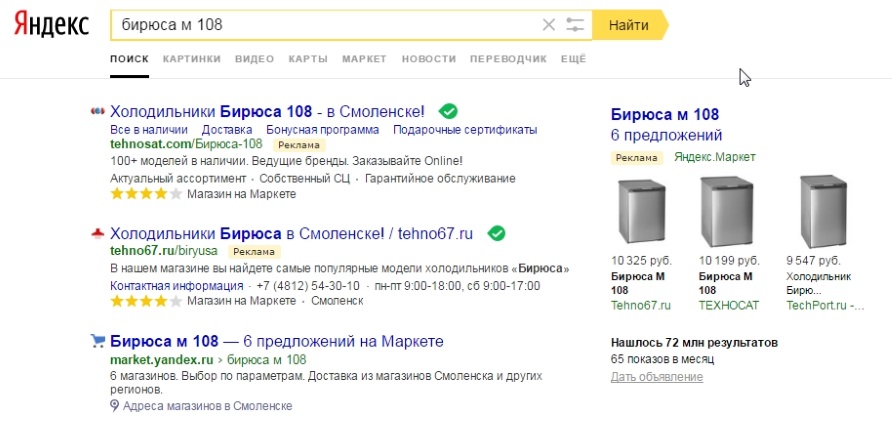
Task: Click the red tehno67 favicon beside second result
Action: point(97,233)
